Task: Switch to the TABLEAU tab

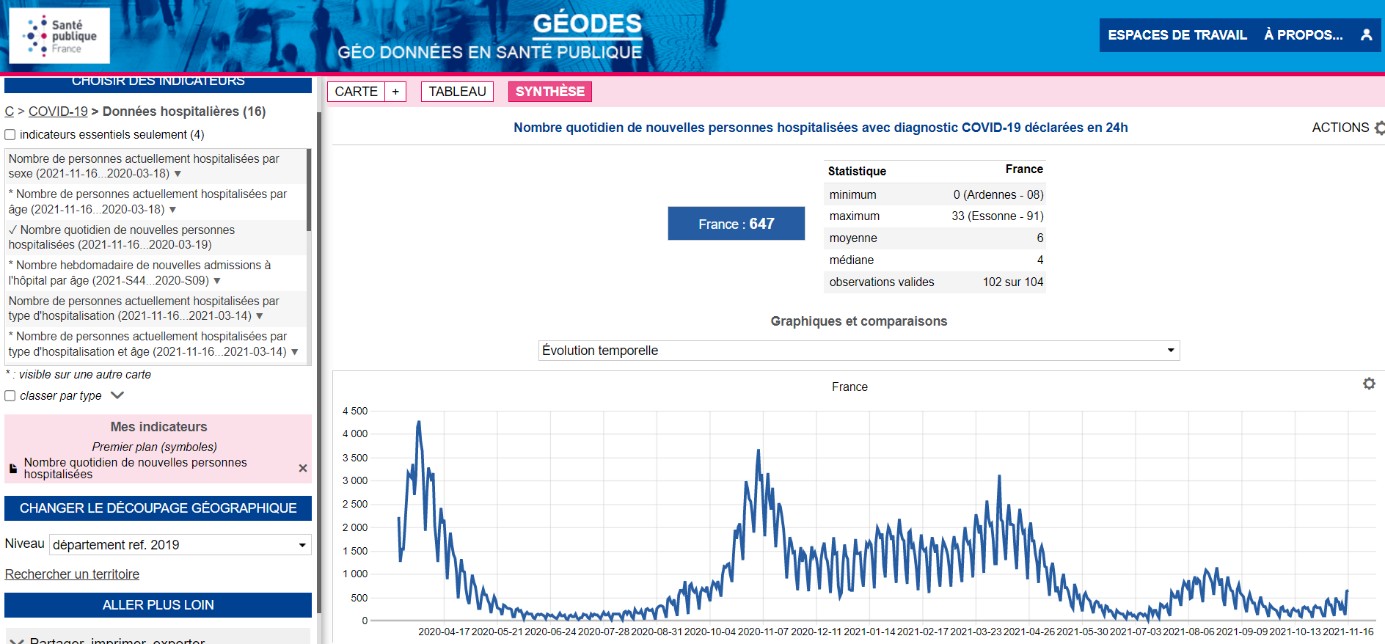Action: [x=457, y=92]
